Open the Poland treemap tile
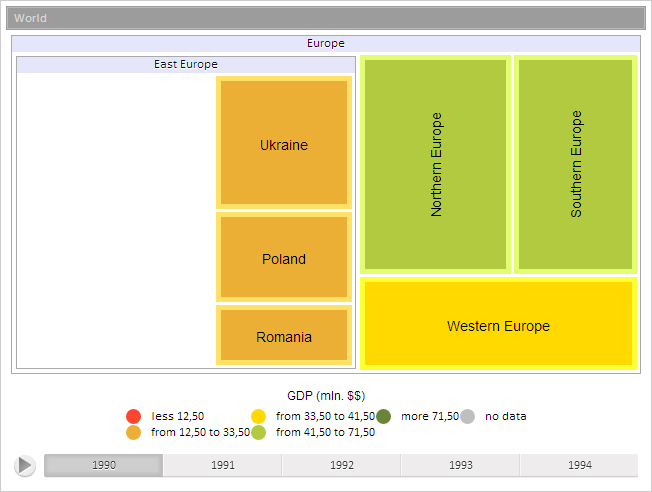 [x=284, y=258]
